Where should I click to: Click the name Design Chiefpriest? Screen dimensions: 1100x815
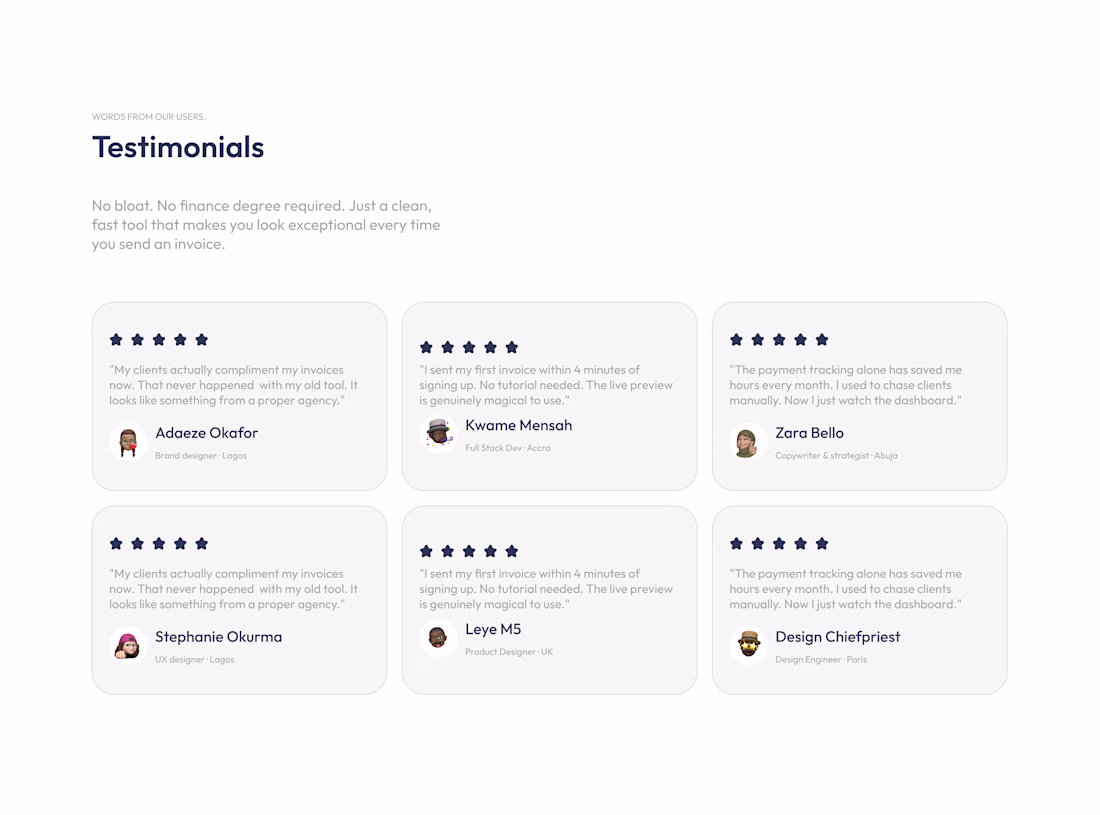[837, 637]
